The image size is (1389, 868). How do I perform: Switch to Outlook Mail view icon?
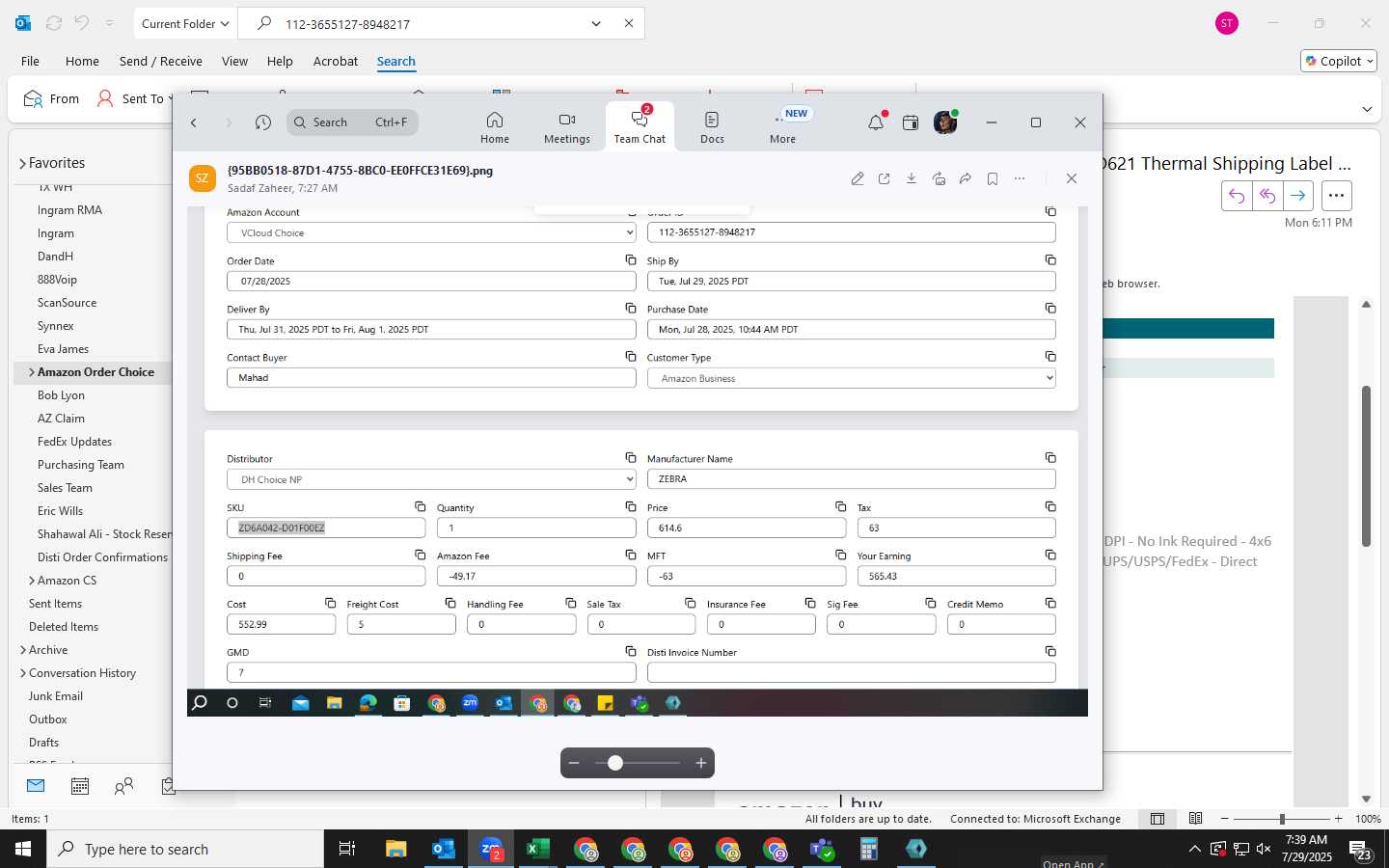[x=36, y=786]
